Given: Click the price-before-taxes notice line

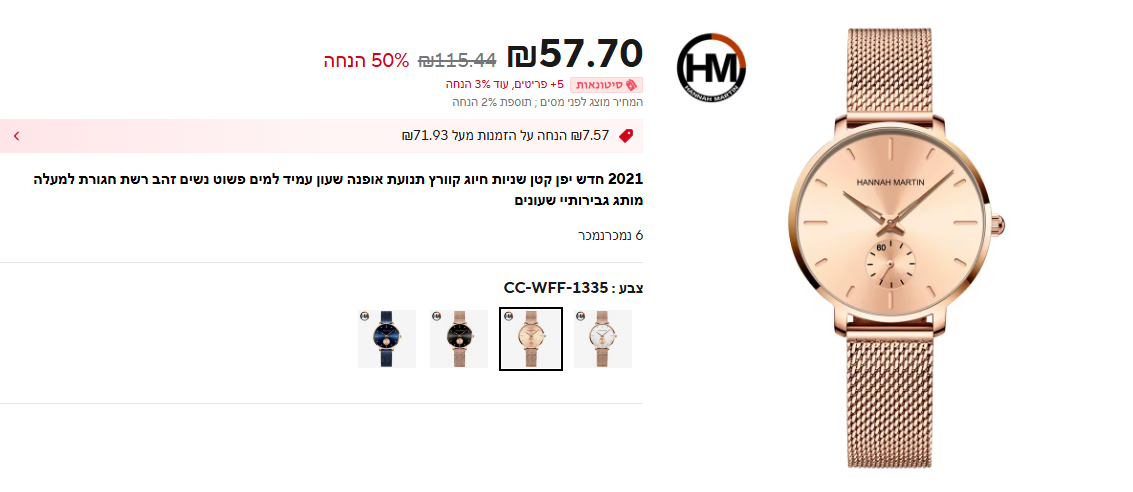Looking at the screenshot, I should pos(548,102).
